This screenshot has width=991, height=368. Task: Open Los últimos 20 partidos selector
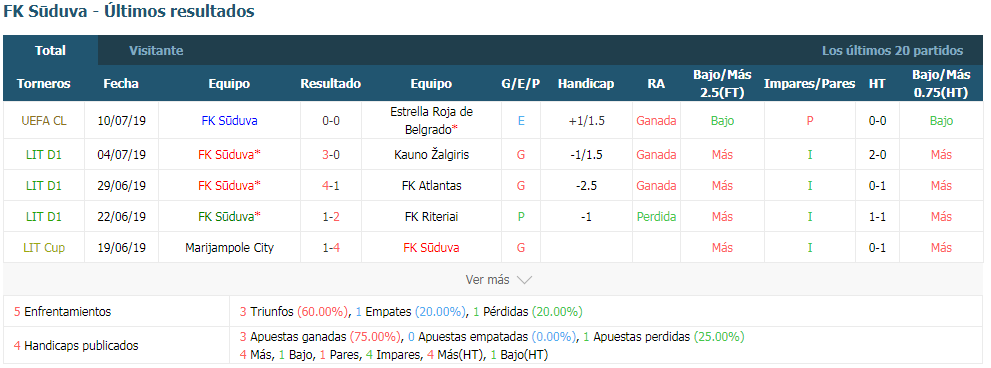892,51
